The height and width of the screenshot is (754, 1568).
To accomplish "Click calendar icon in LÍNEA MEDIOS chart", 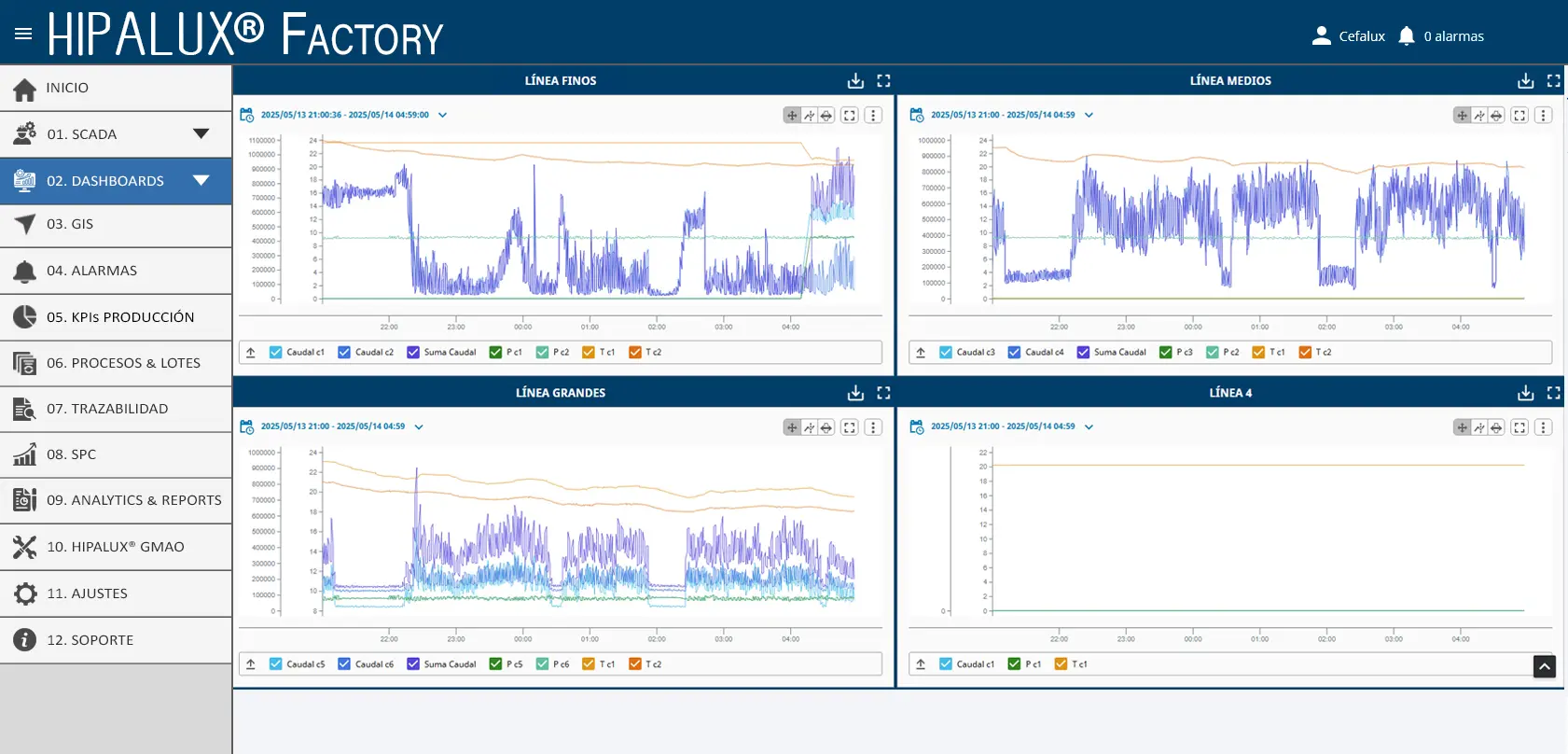I will click(917, 115).
